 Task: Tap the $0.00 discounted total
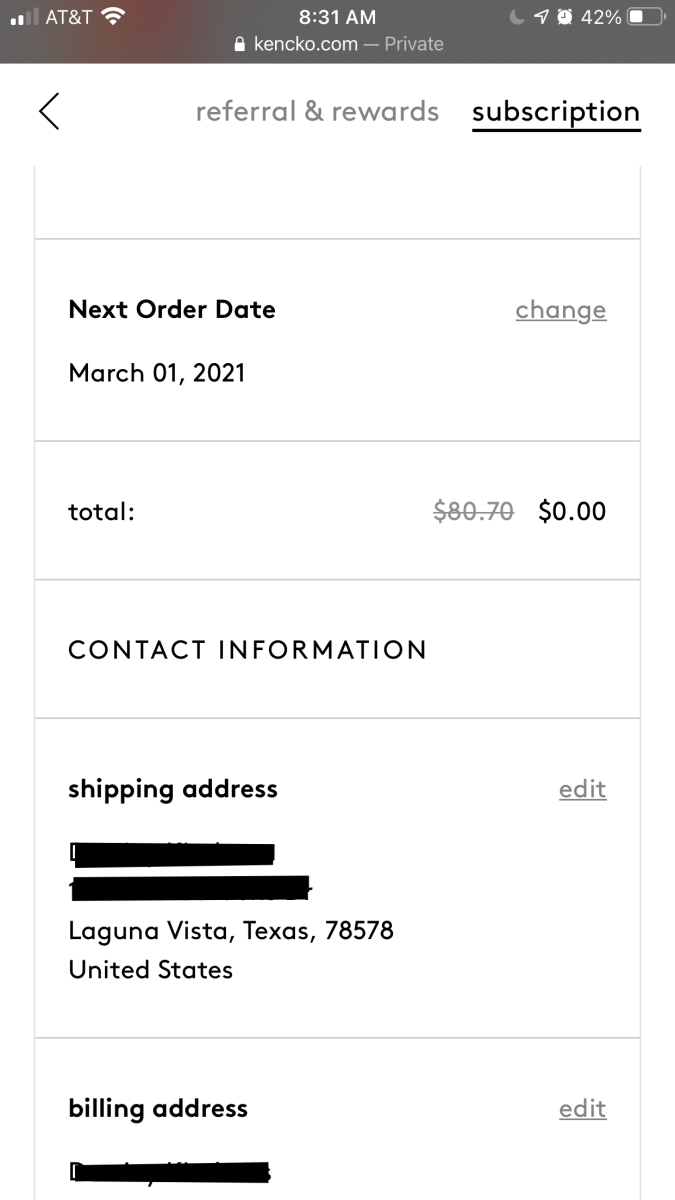click(572, 512)
